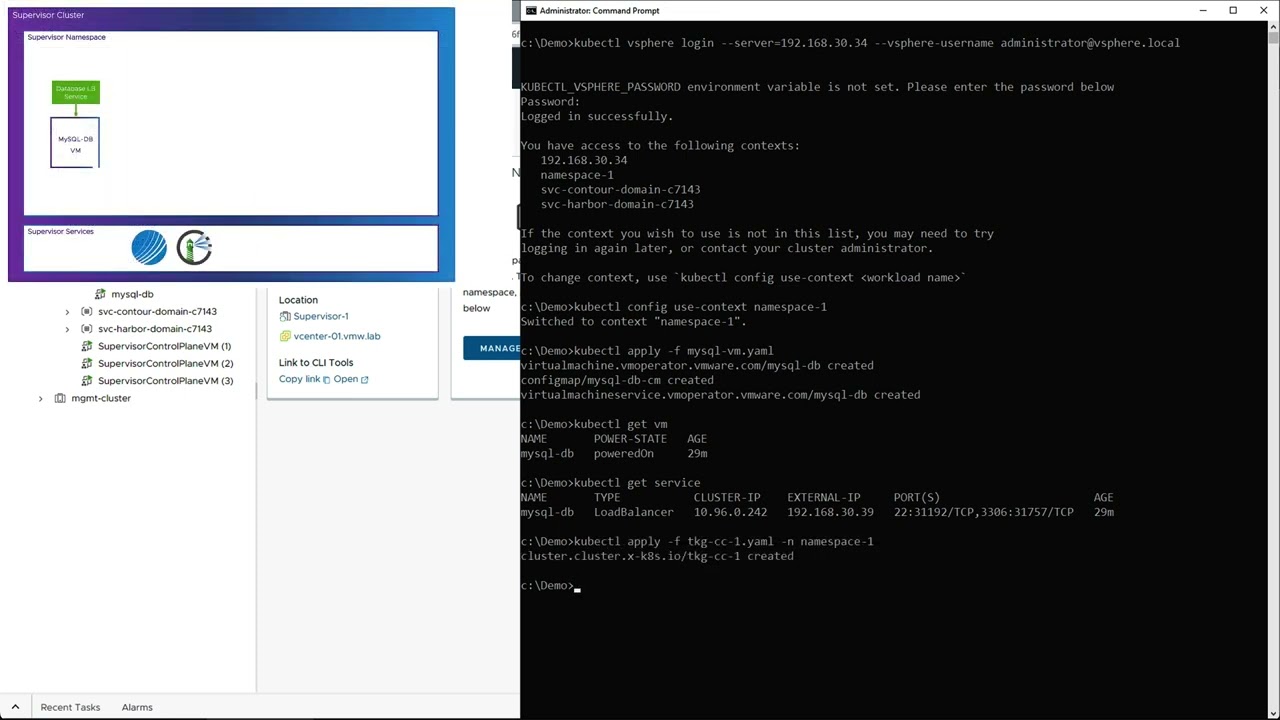1280x720 pixels.
Task: Expand the mgmt-cluster tree node
Action: tap(41, 398)
